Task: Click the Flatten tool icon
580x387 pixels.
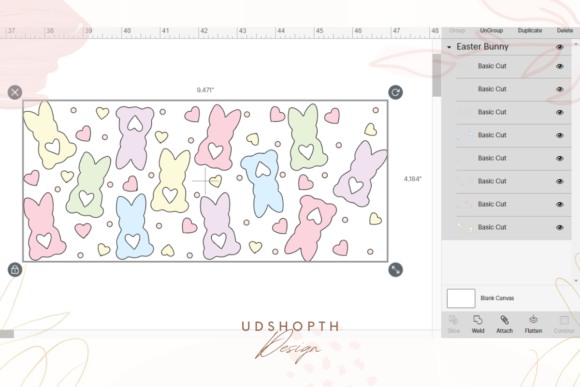Action: coord(533,320)
